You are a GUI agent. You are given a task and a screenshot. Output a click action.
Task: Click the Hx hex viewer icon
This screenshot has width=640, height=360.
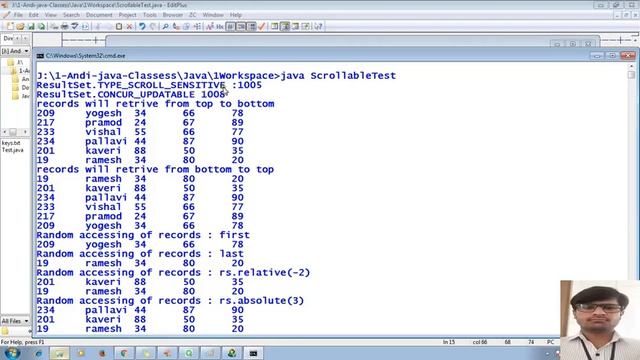click(220, 27)
